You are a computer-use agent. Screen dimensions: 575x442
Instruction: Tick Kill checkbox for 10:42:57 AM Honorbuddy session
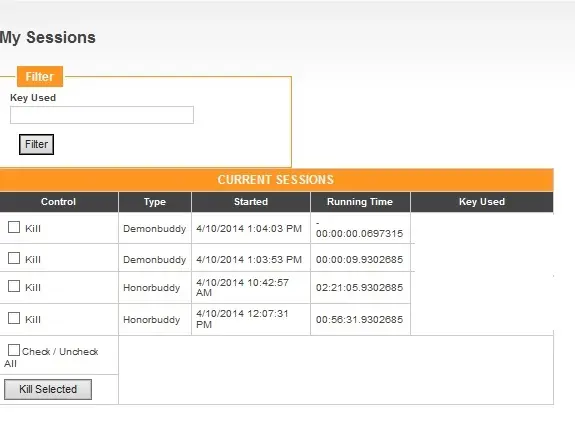point(14,286)
